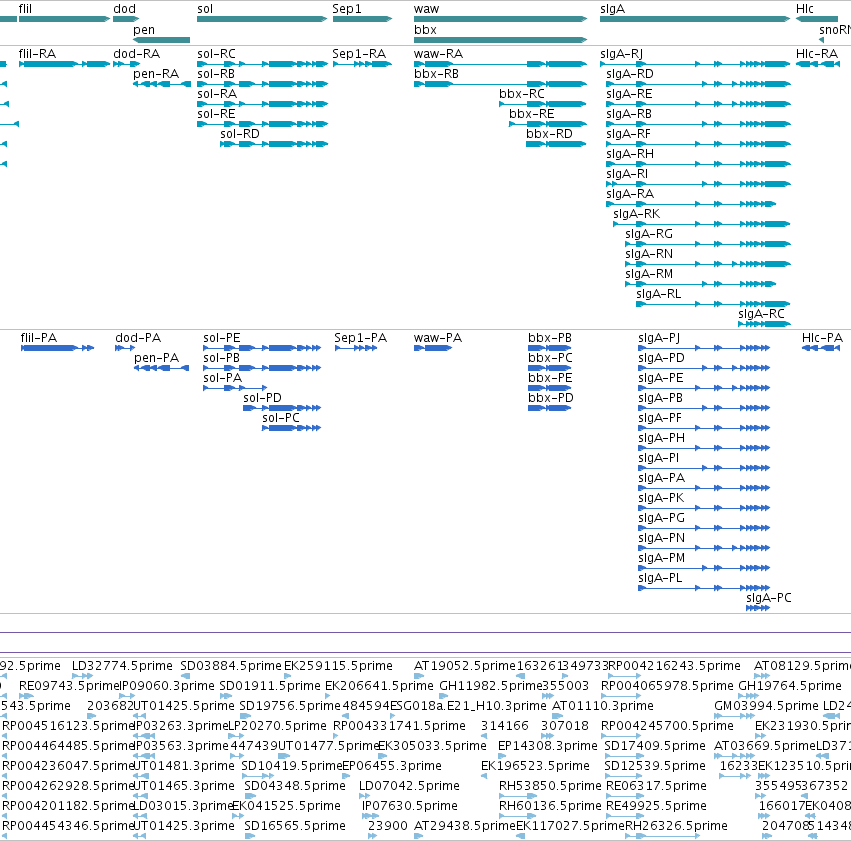Select the dod-RA transcript label
Screen dimensions: 851x841
tap(136, 54)
